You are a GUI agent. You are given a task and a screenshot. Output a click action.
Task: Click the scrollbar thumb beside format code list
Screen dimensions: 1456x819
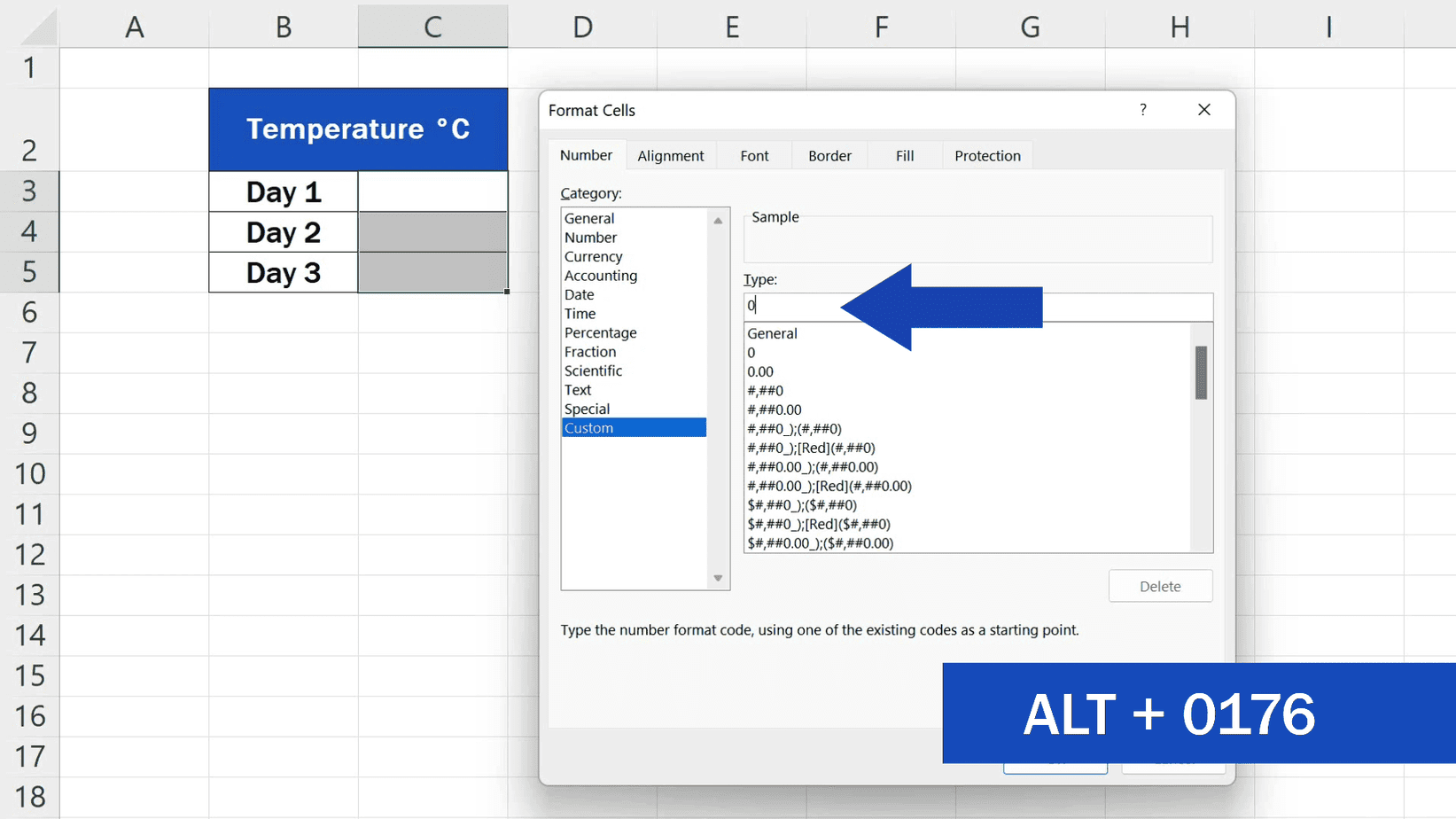[x=1202, y=370]
